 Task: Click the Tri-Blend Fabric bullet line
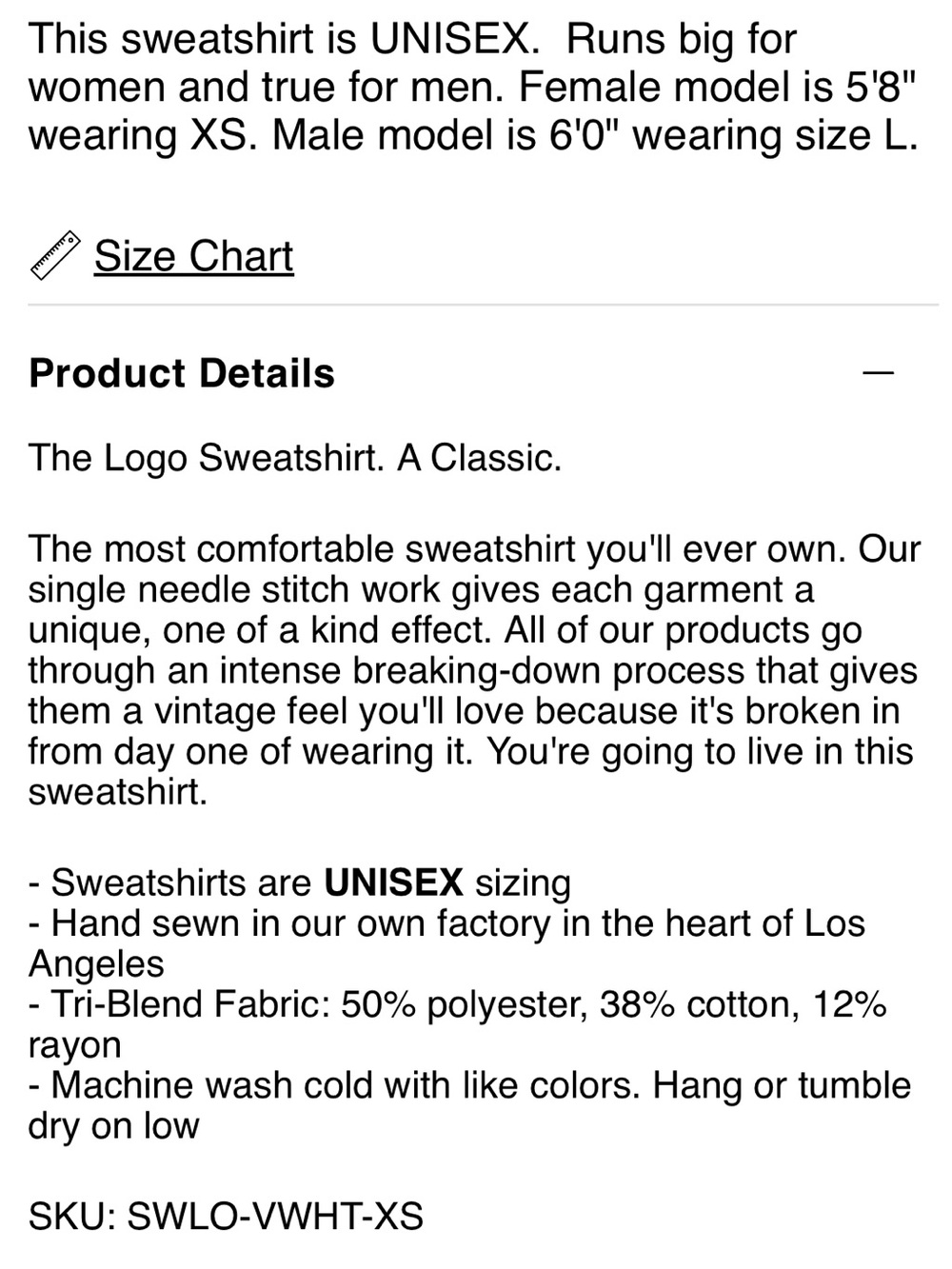coord(458,1024)
